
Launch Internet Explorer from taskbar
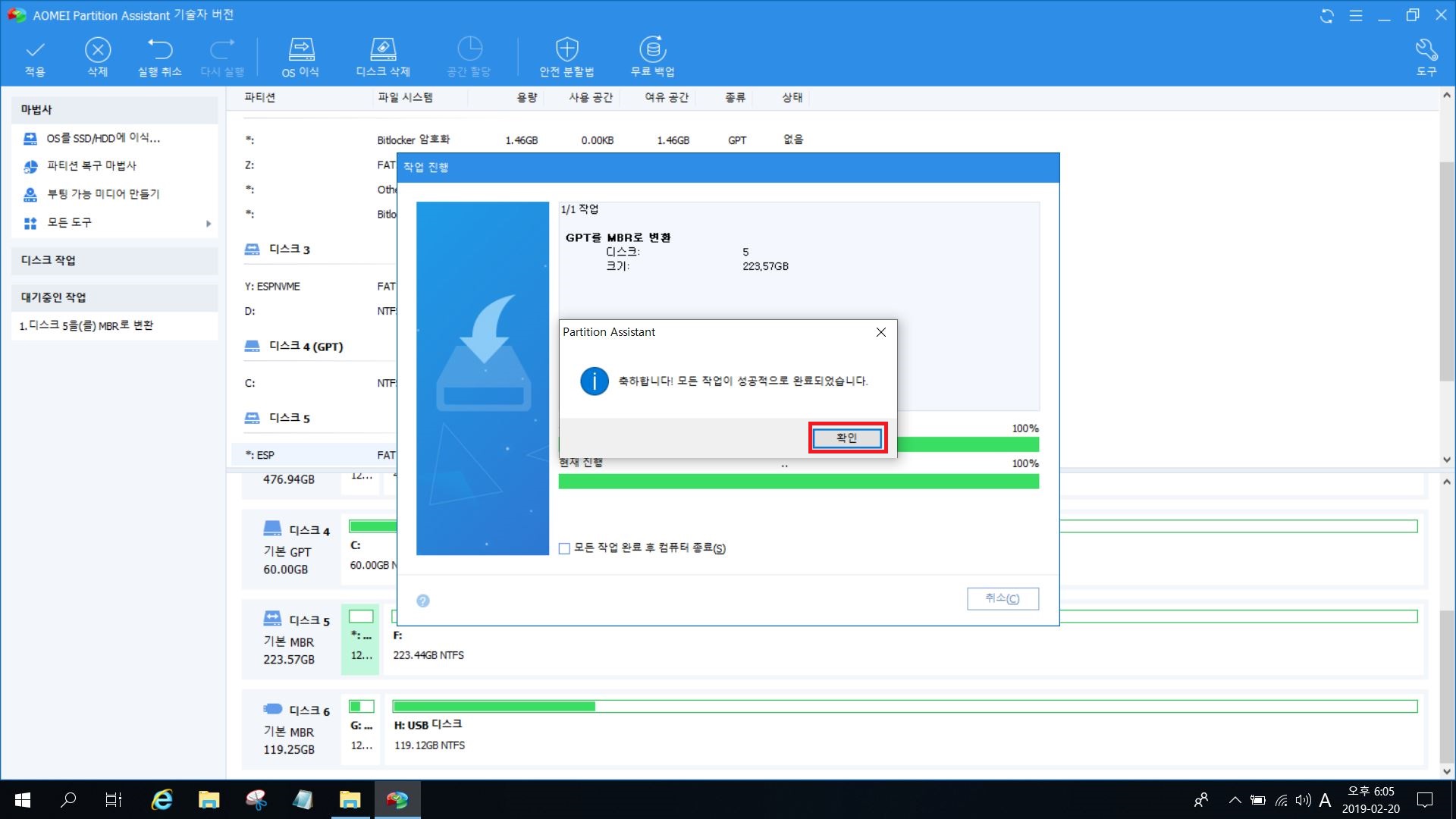[x=162, y=799]
